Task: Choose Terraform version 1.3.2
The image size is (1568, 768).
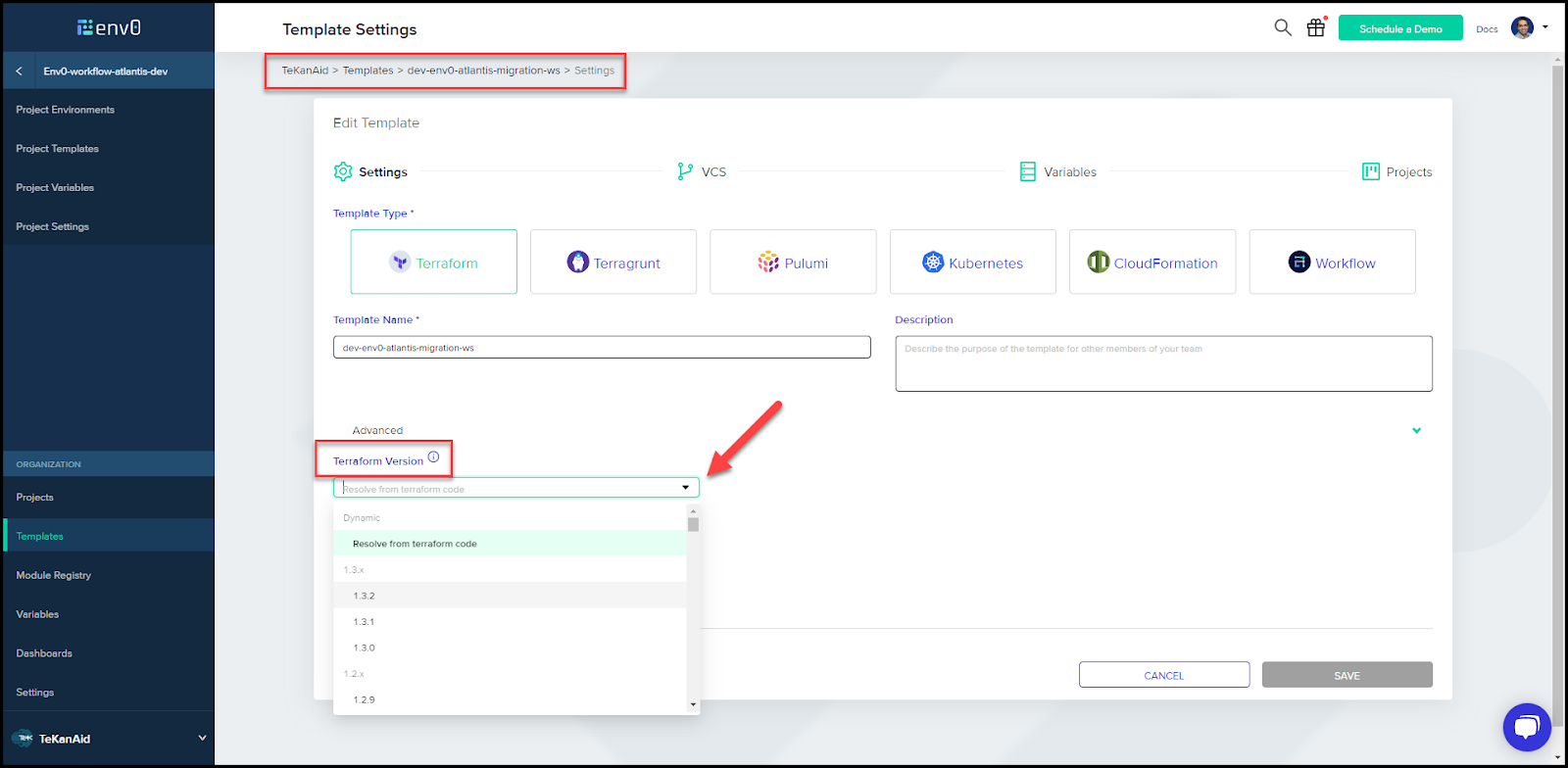Action: pos(510,596)
